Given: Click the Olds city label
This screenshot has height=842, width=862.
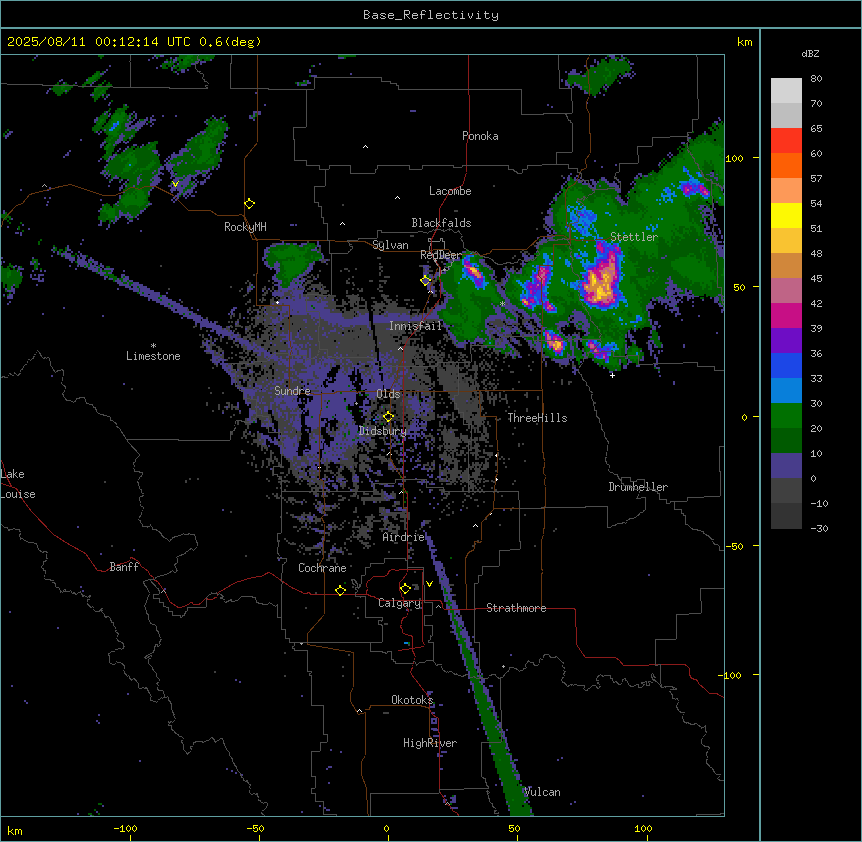Looking at the screenshot, I should tap(388, 394).
